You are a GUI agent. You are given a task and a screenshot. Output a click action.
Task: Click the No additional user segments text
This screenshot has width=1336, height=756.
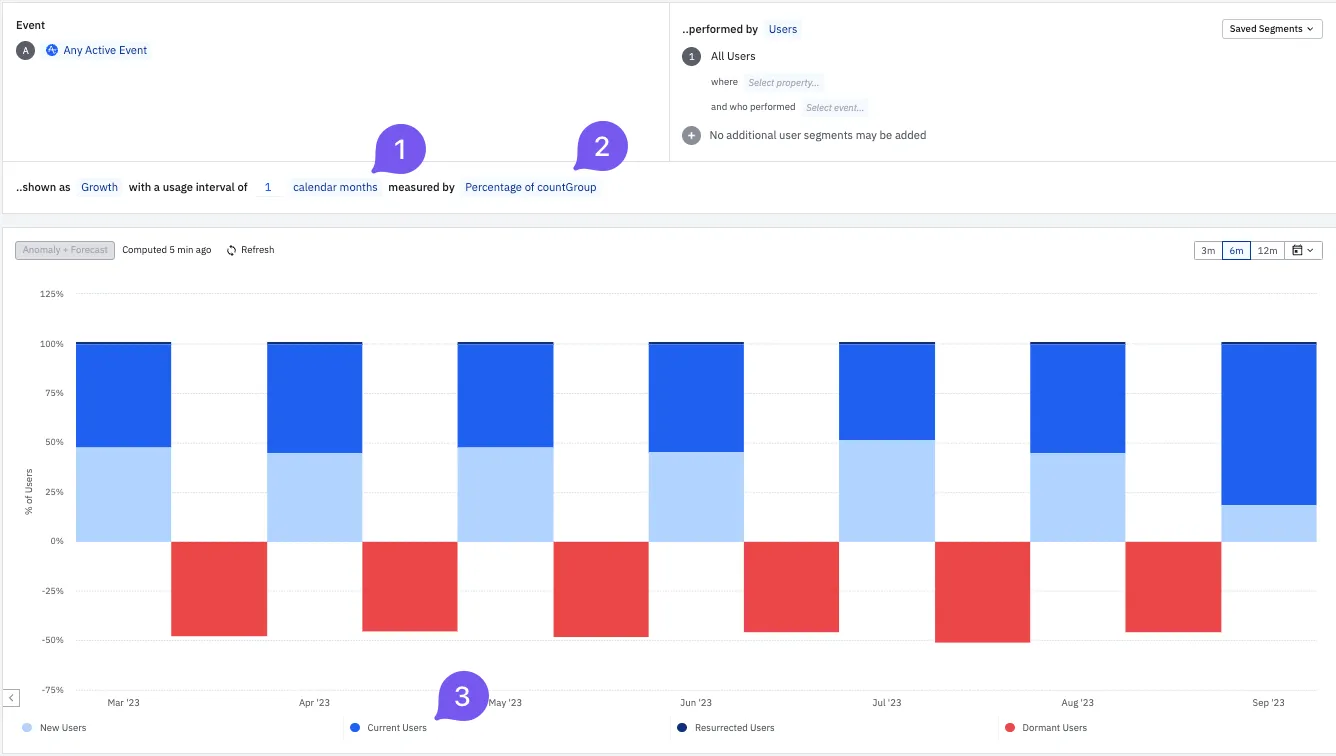(x=818, y=135)
